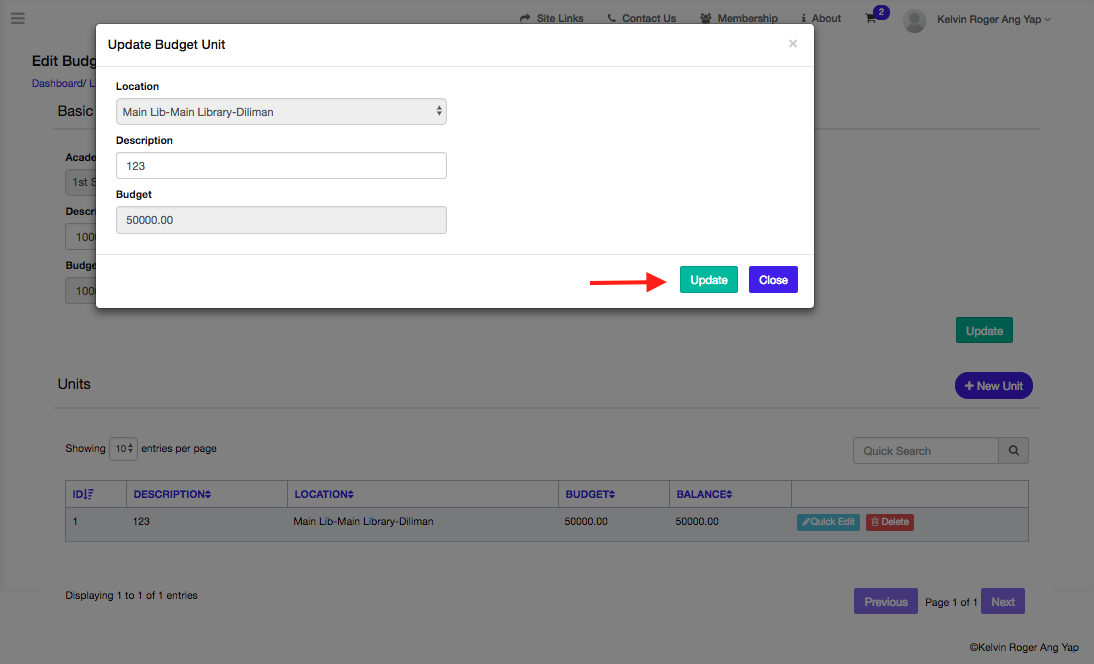This screenshot has width=1094, height=664.
Task: Click the Quick Search text box
Action: [925, 451]
